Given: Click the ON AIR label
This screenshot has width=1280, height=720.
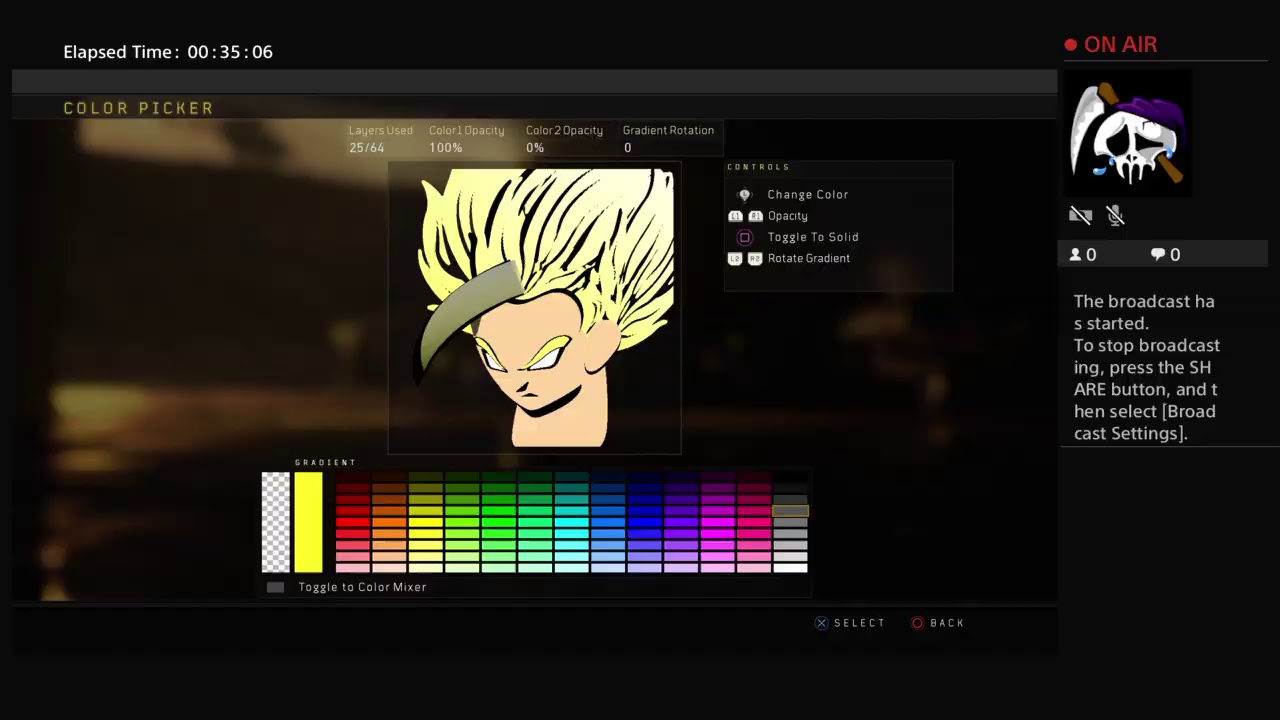Looking at the screenshot, I should click(x=1120, y=45).
